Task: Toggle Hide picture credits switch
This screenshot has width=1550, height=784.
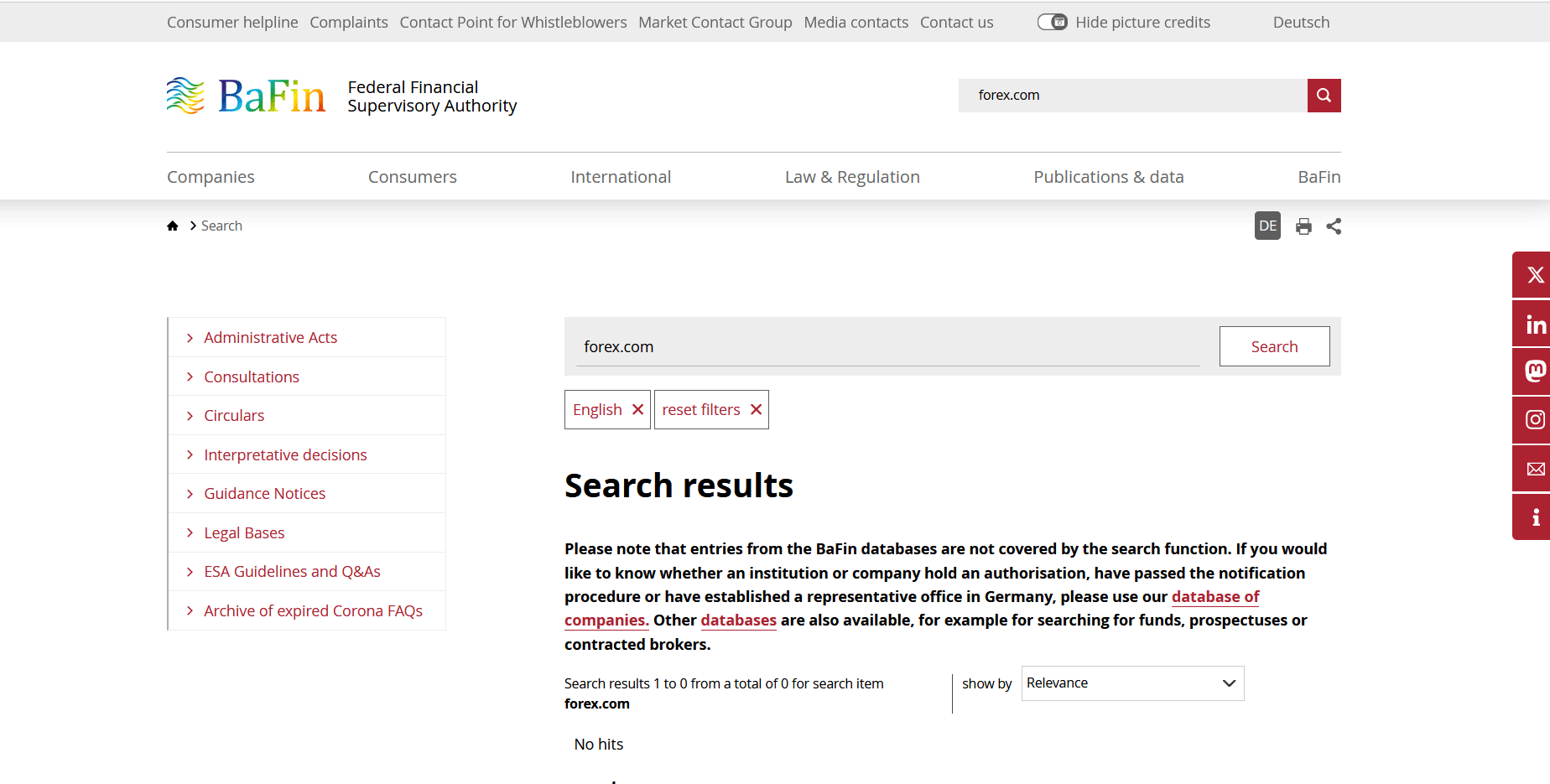Action: tap(1052, 22)
